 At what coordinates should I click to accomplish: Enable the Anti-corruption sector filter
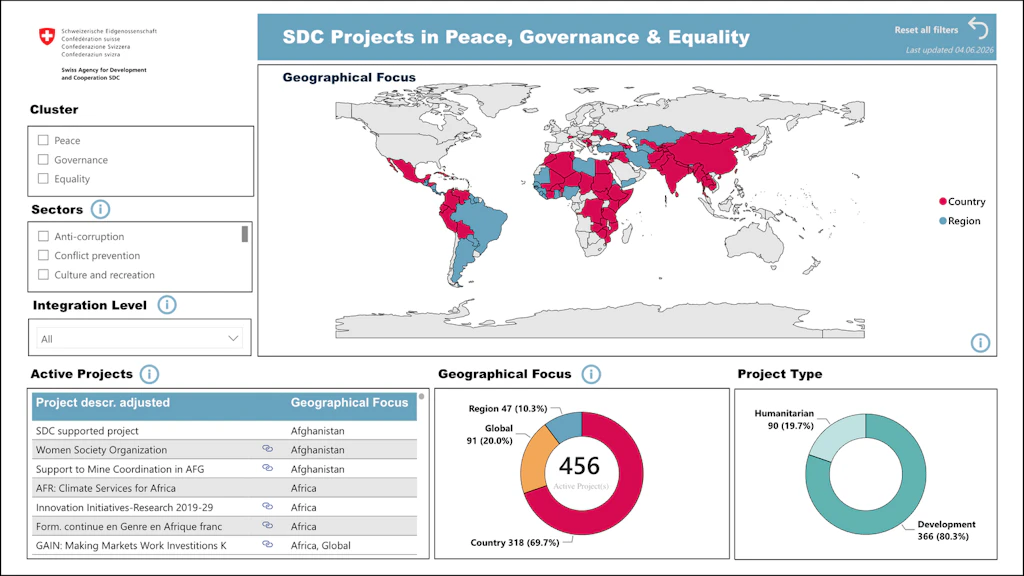coord(43,236)
